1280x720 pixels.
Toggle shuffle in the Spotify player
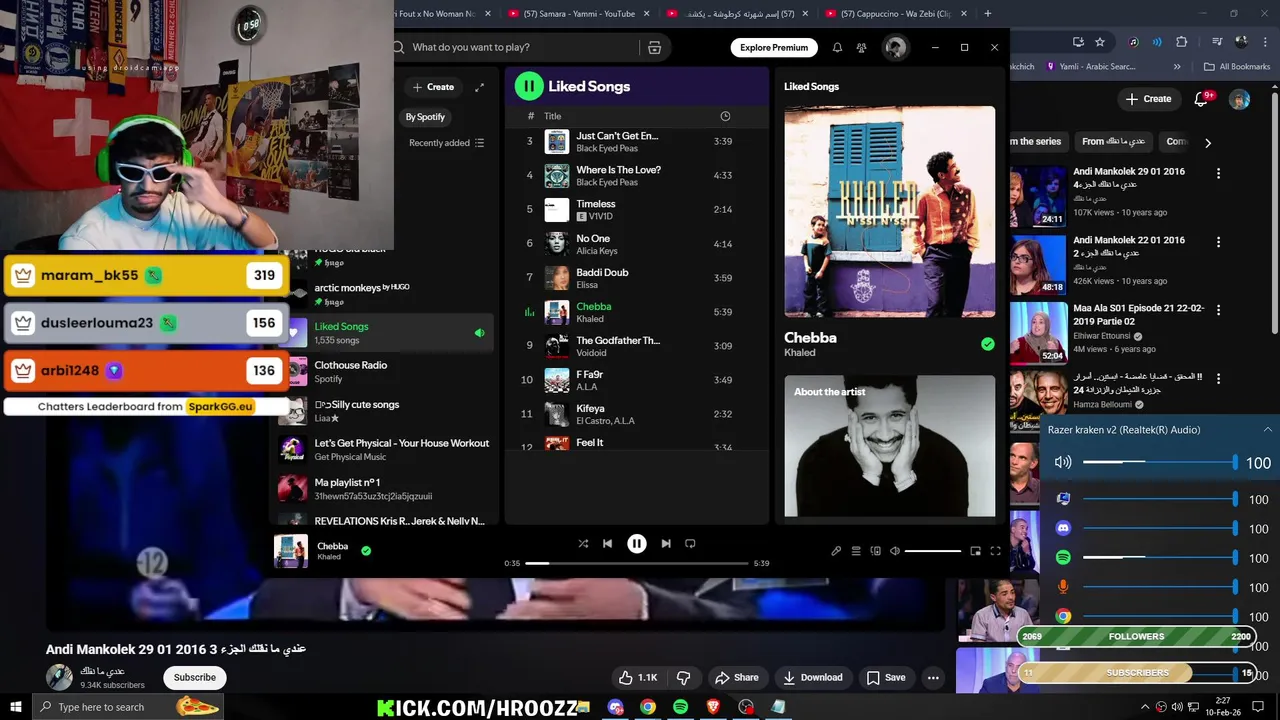pos(583,544)
